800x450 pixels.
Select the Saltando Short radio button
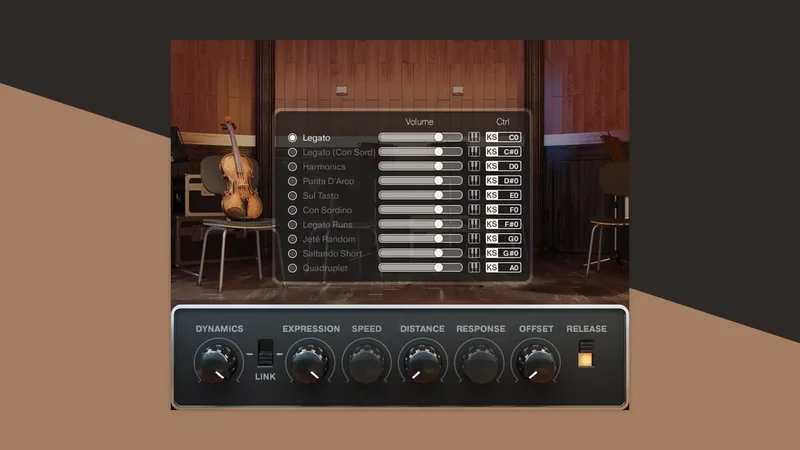[x=292, y=253]
